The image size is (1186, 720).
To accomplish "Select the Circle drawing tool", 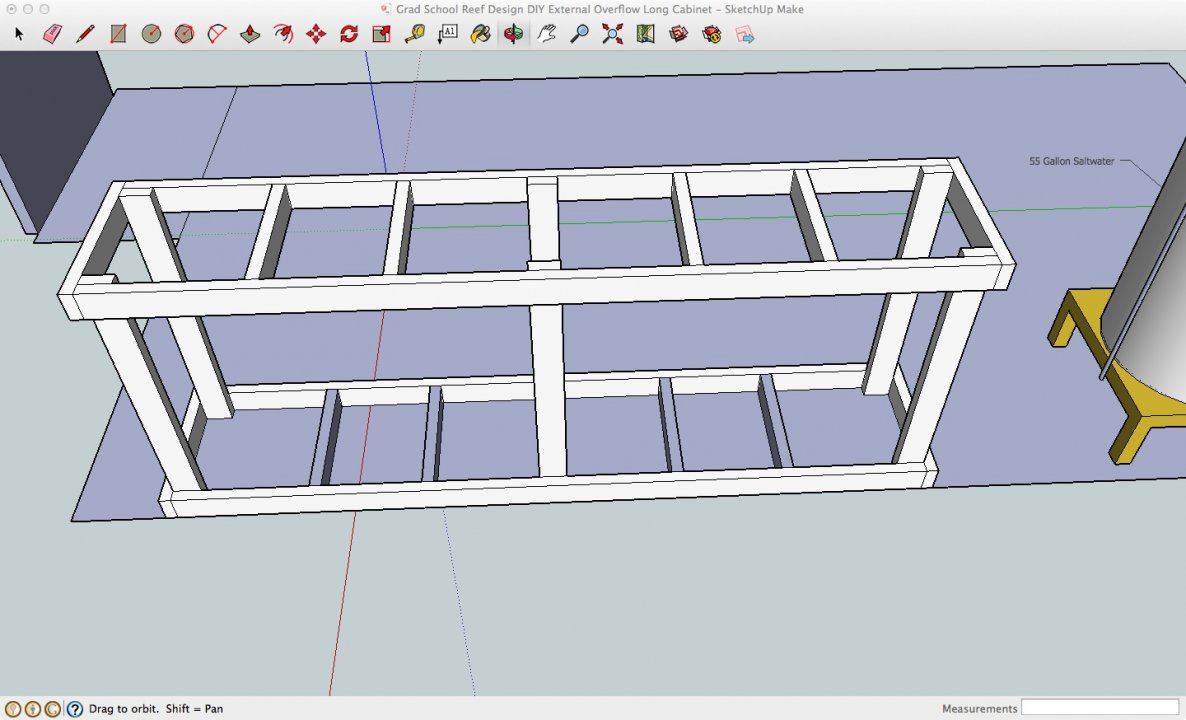I will (x=151, y=34).
